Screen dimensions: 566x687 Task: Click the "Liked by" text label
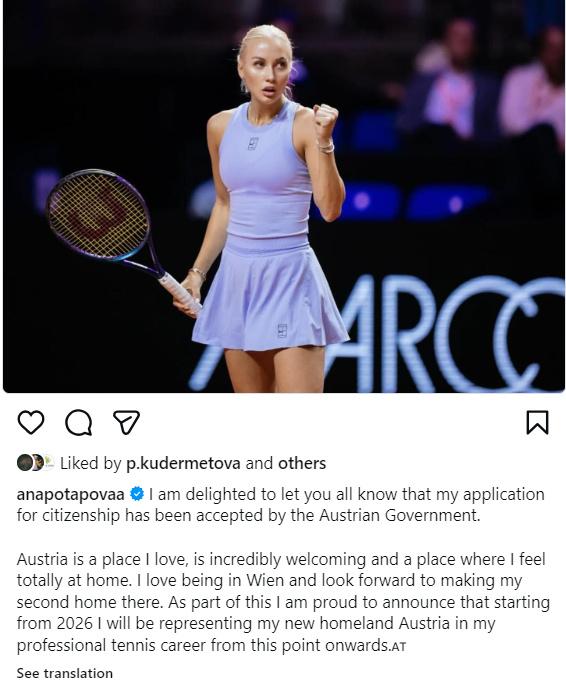click(x=90, y=464)
